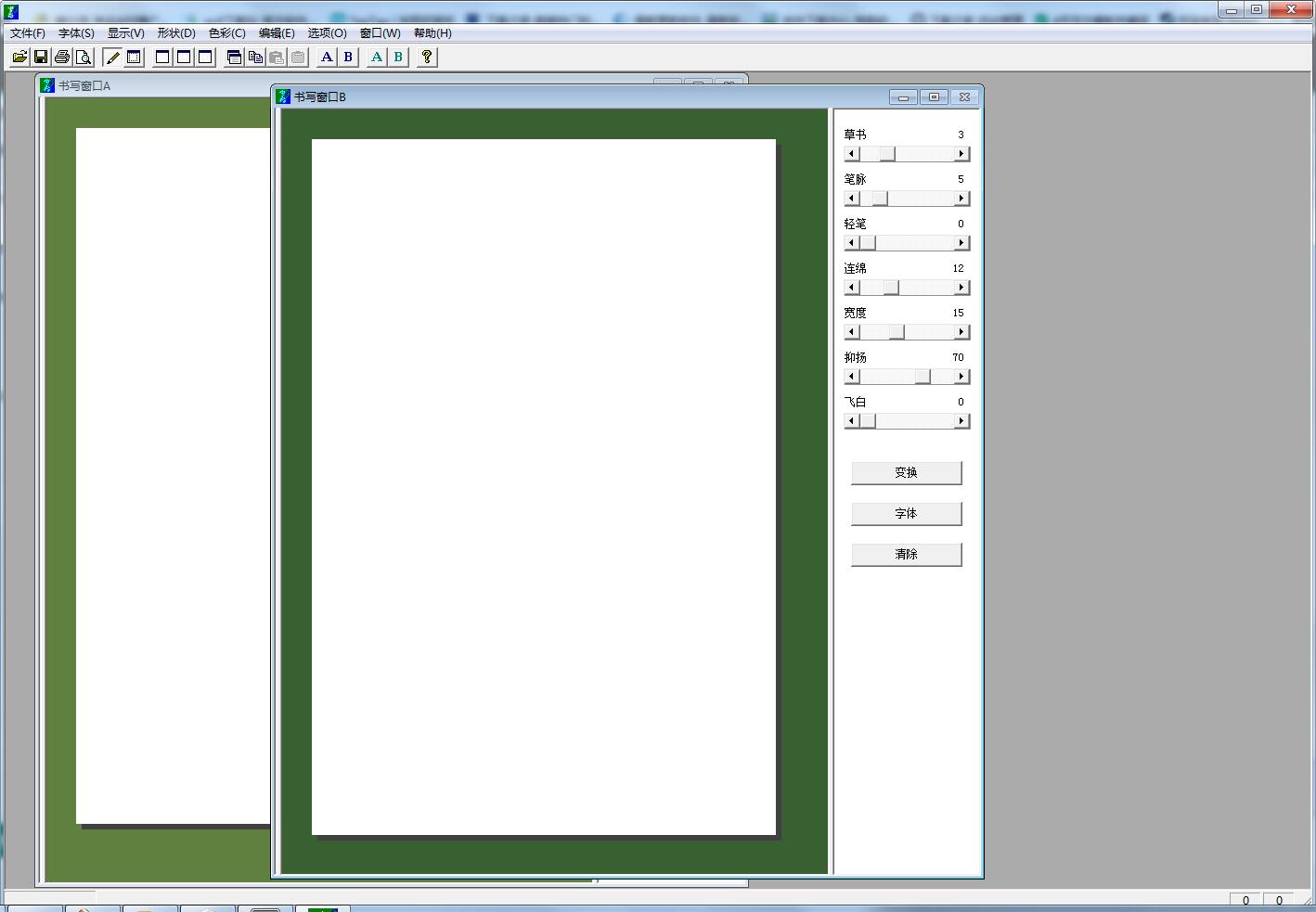Click the copy icon in toolbar
The image size is (1316, 912).
(255, 58)
